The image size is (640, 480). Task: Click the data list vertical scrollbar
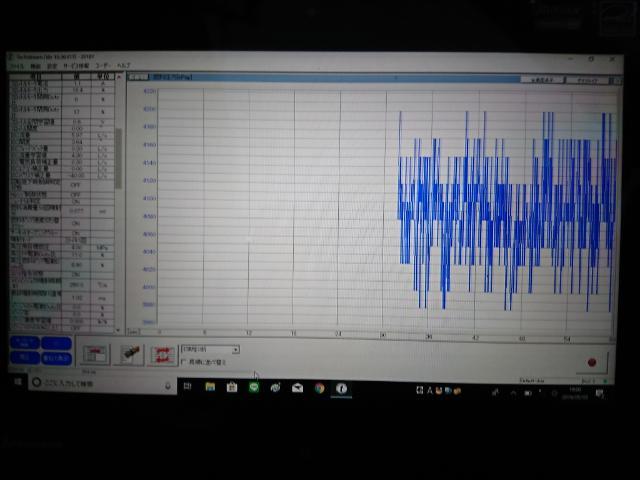[x=119, y=160]
